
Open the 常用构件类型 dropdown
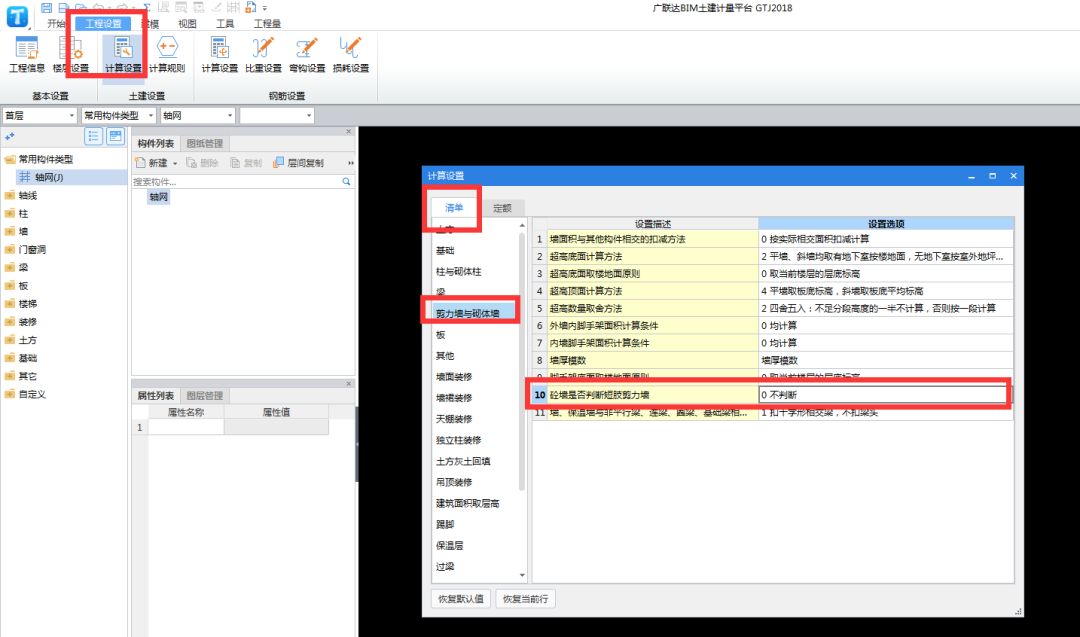click(x=118, y=116)
